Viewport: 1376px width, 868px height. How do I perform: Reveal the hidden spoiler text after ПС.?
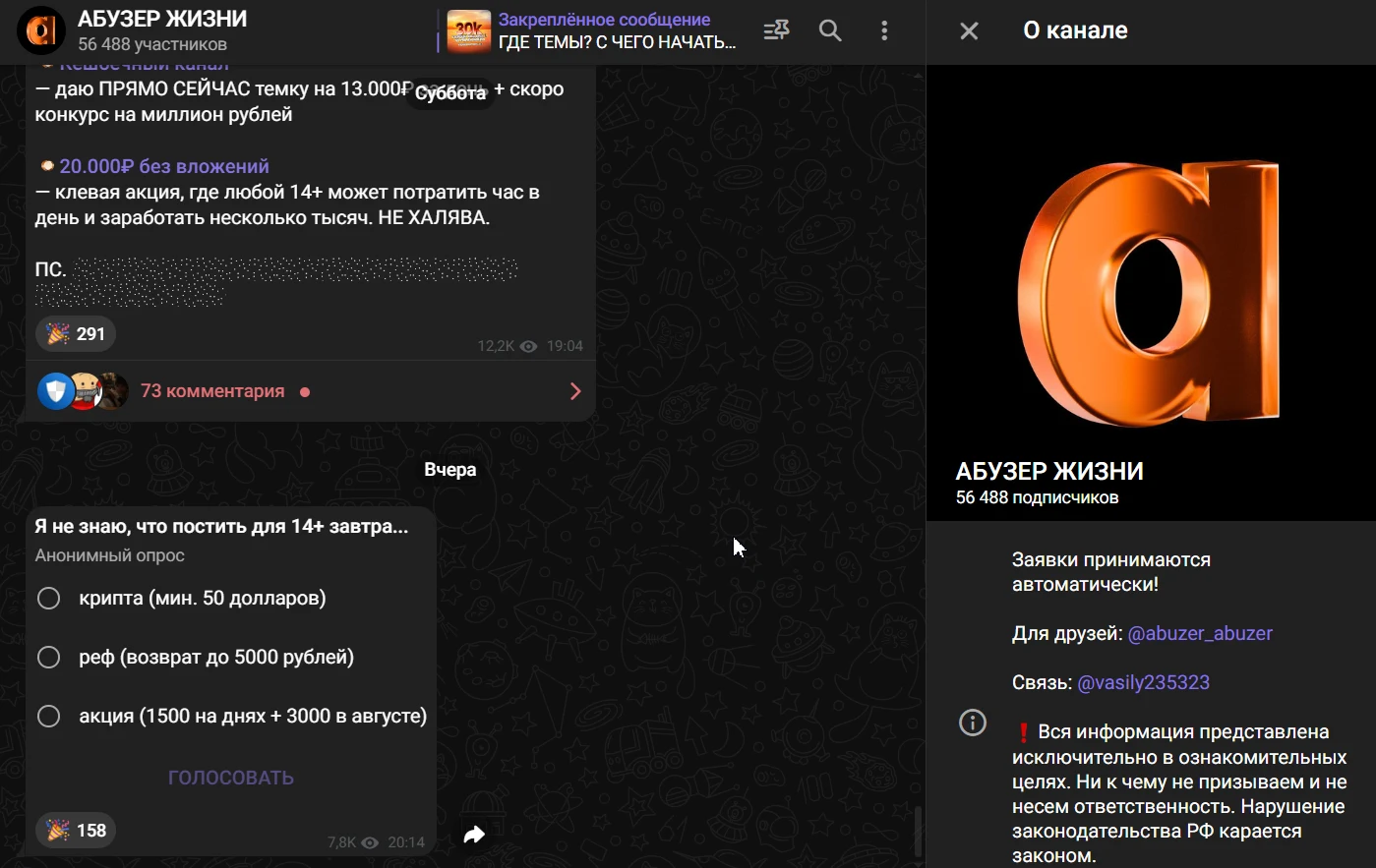[x=277, y=281]
